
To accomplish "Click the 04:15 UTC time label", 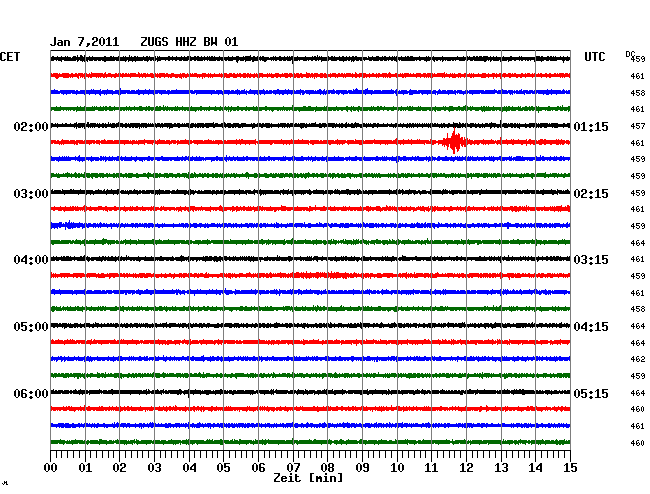I will [x=591, y=327].
